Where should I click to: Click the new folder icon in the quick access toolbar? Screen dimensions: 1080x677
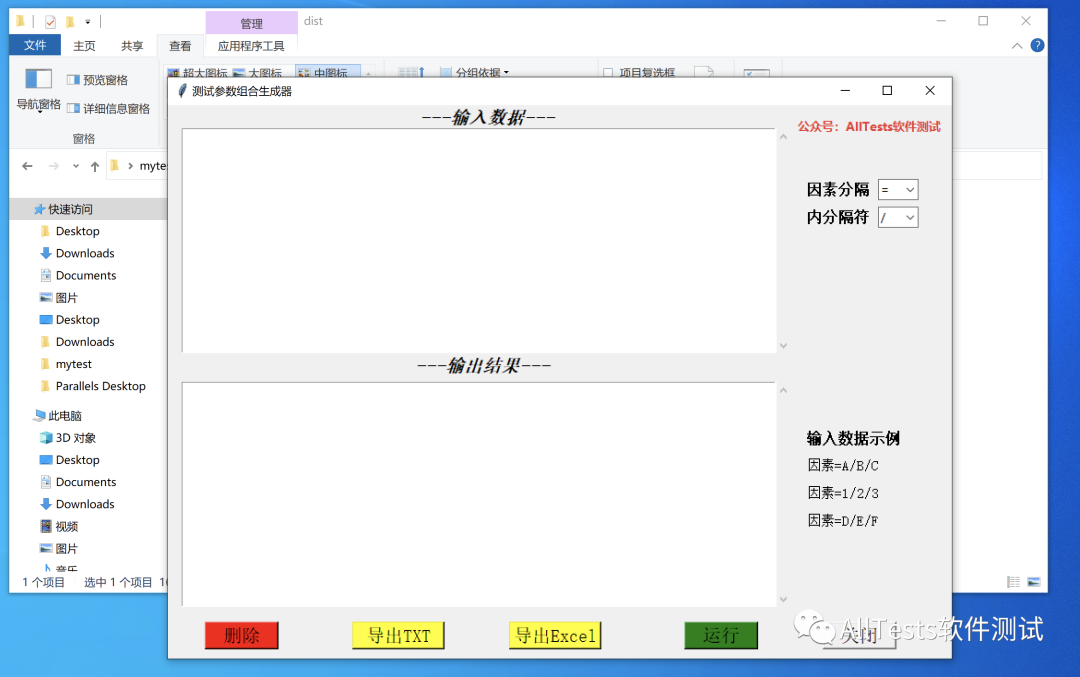click(70, 22)
